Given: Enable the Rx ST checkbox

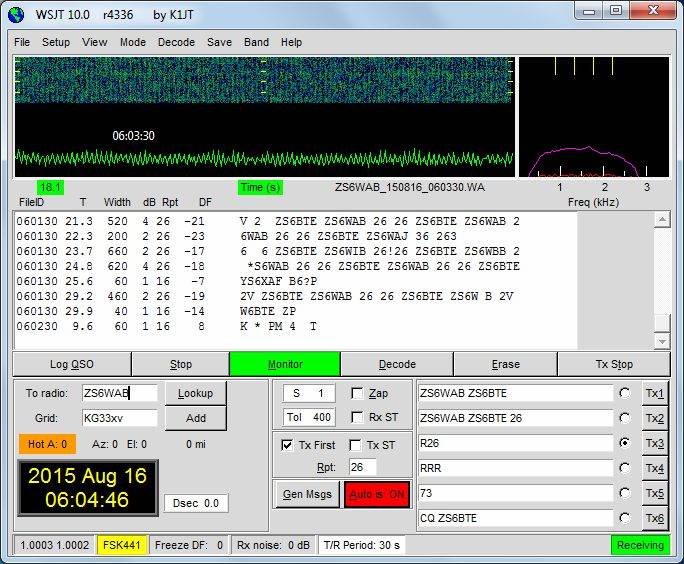Looking at the screenshot, I should point(357,417).
